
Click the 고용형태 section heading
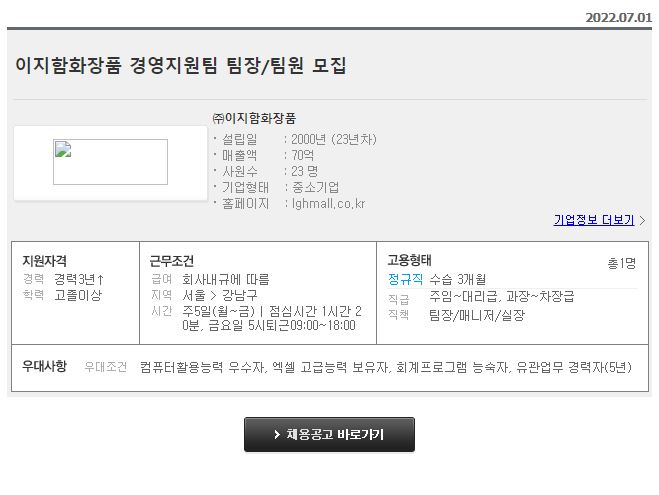click(x=409, y=260)
